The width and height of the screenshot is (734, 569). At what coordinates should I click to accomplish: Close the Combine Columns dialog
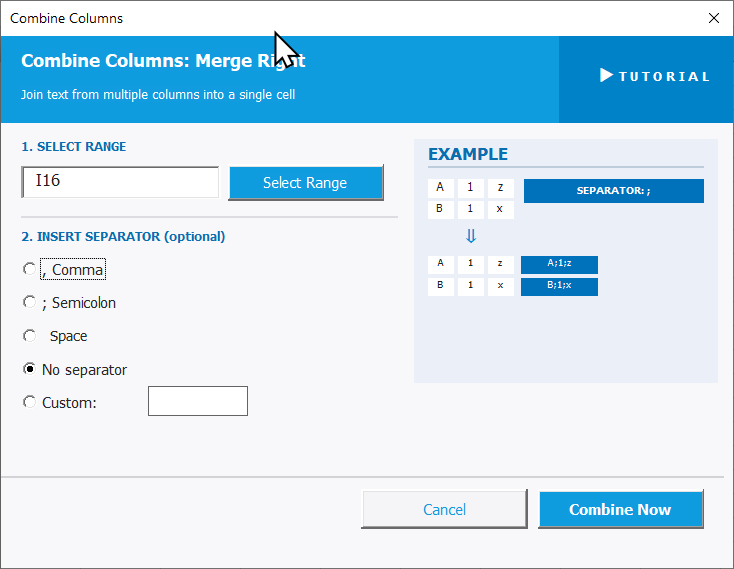click(x=713, y=18)
